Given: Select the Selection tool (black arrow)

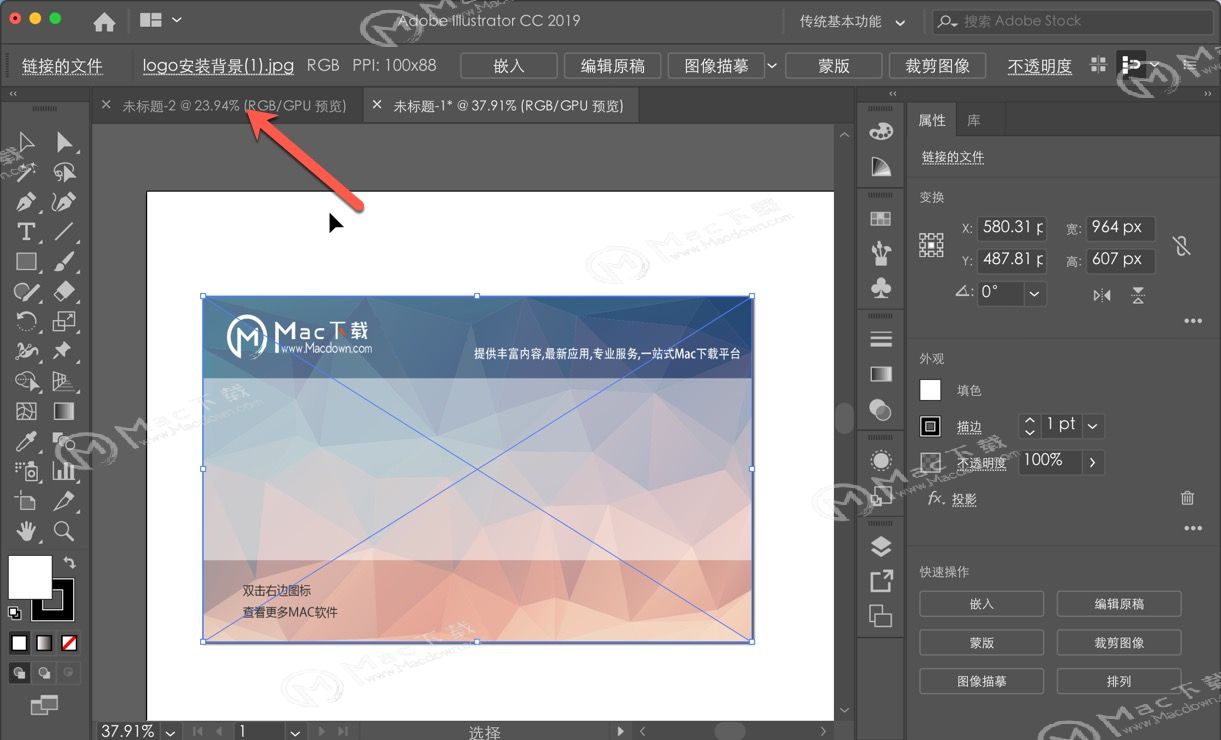Looking at the screenshot, I should pyautogui.click(x=26, y=142).
